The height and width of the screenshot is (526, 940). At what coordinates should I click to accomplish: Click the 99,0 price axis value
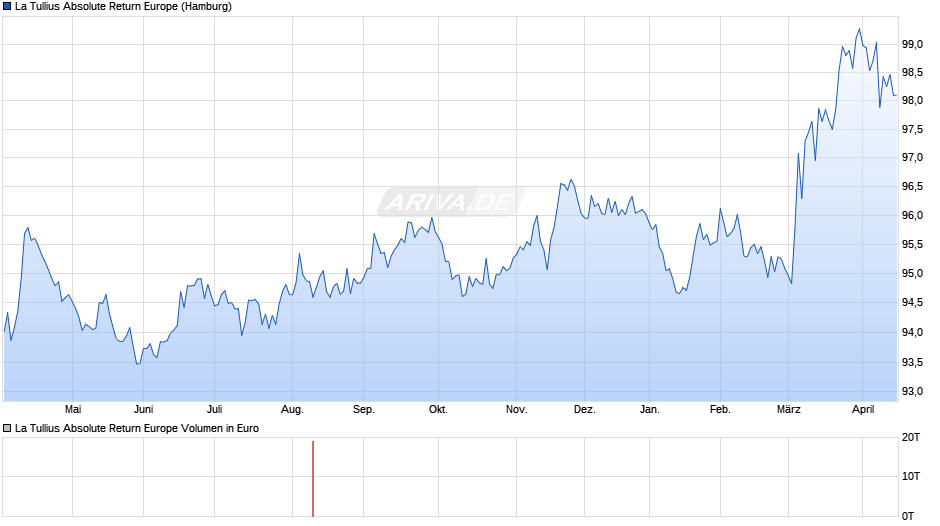pos(912,44)
